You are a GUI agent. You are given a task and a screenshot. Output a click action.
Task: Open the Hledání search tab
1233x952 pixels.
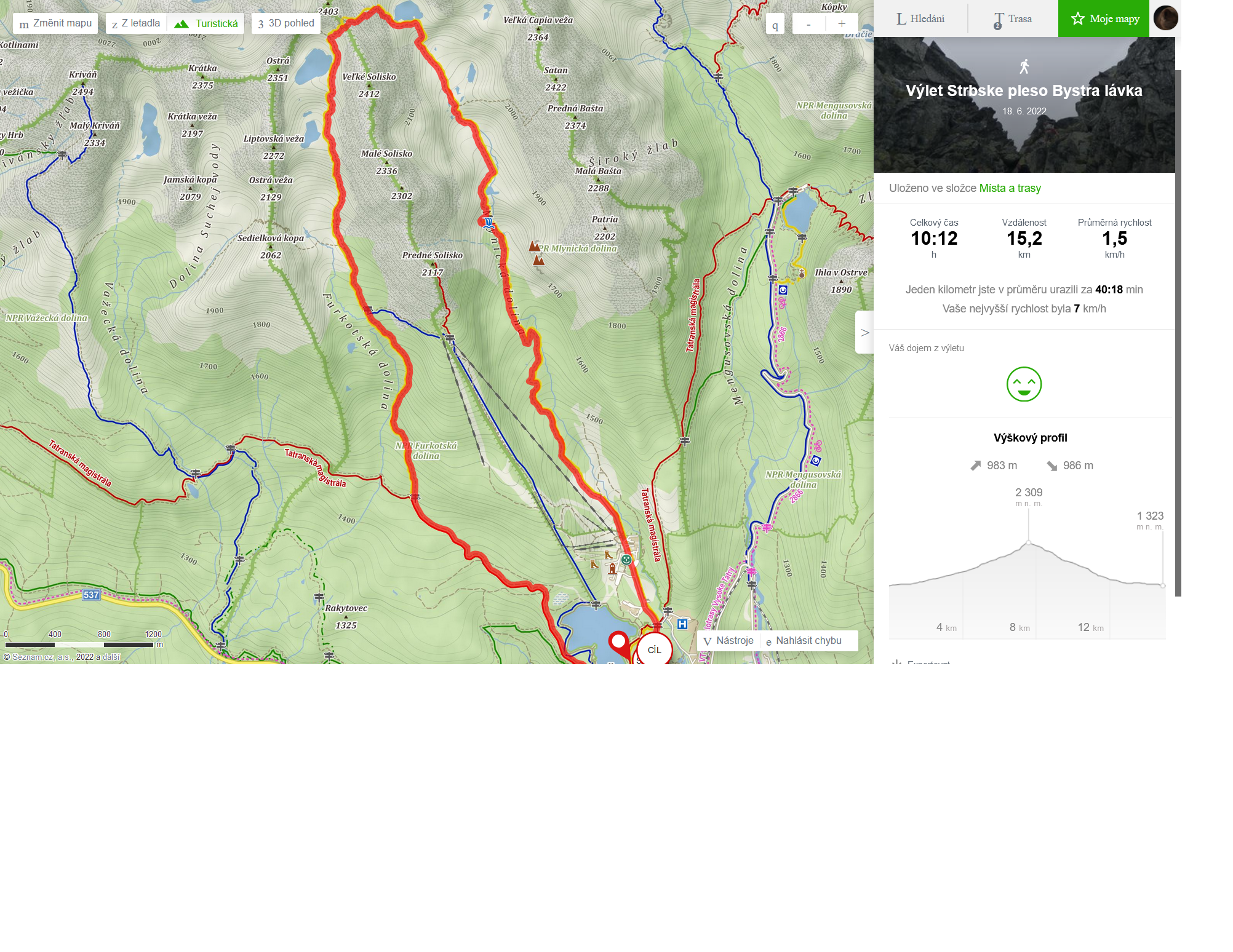(920, 18)
